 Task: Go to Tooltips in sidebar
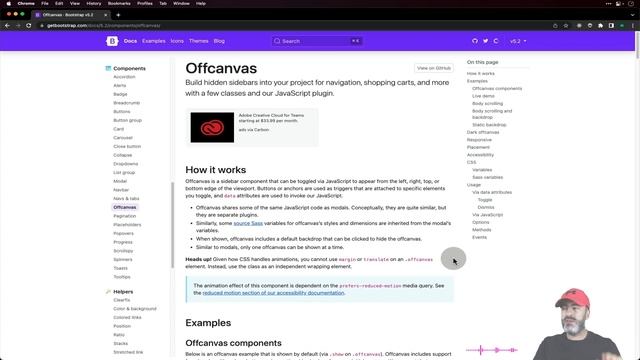click(122, 277)
